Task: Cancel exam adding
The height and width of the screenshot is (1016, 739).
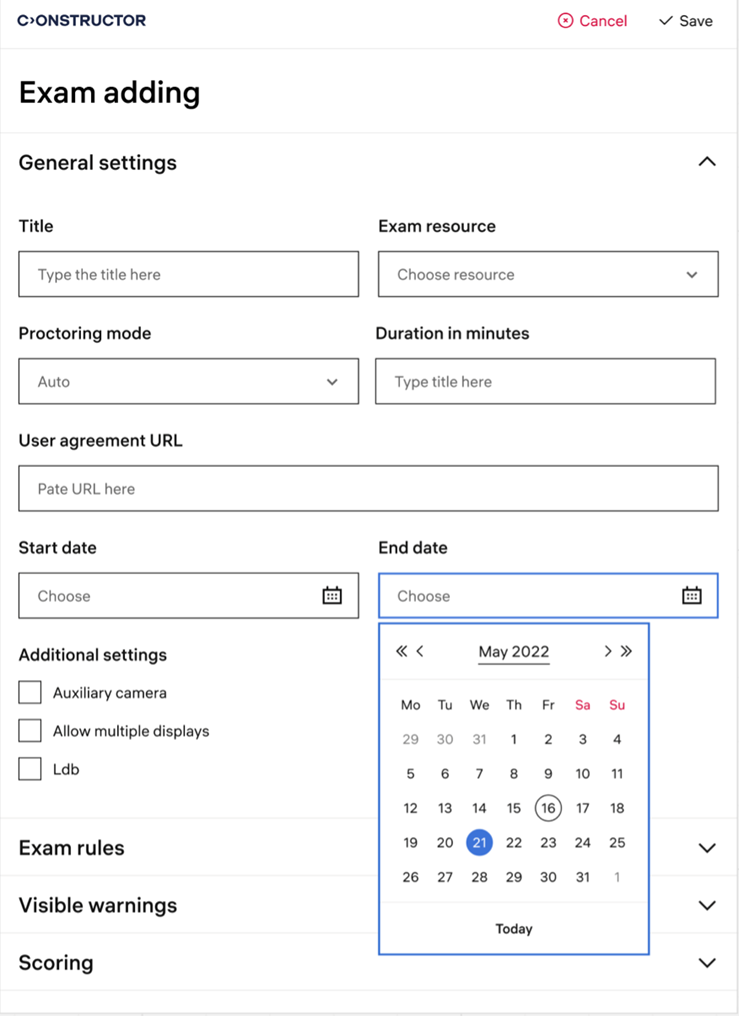Action: [592, 21]
